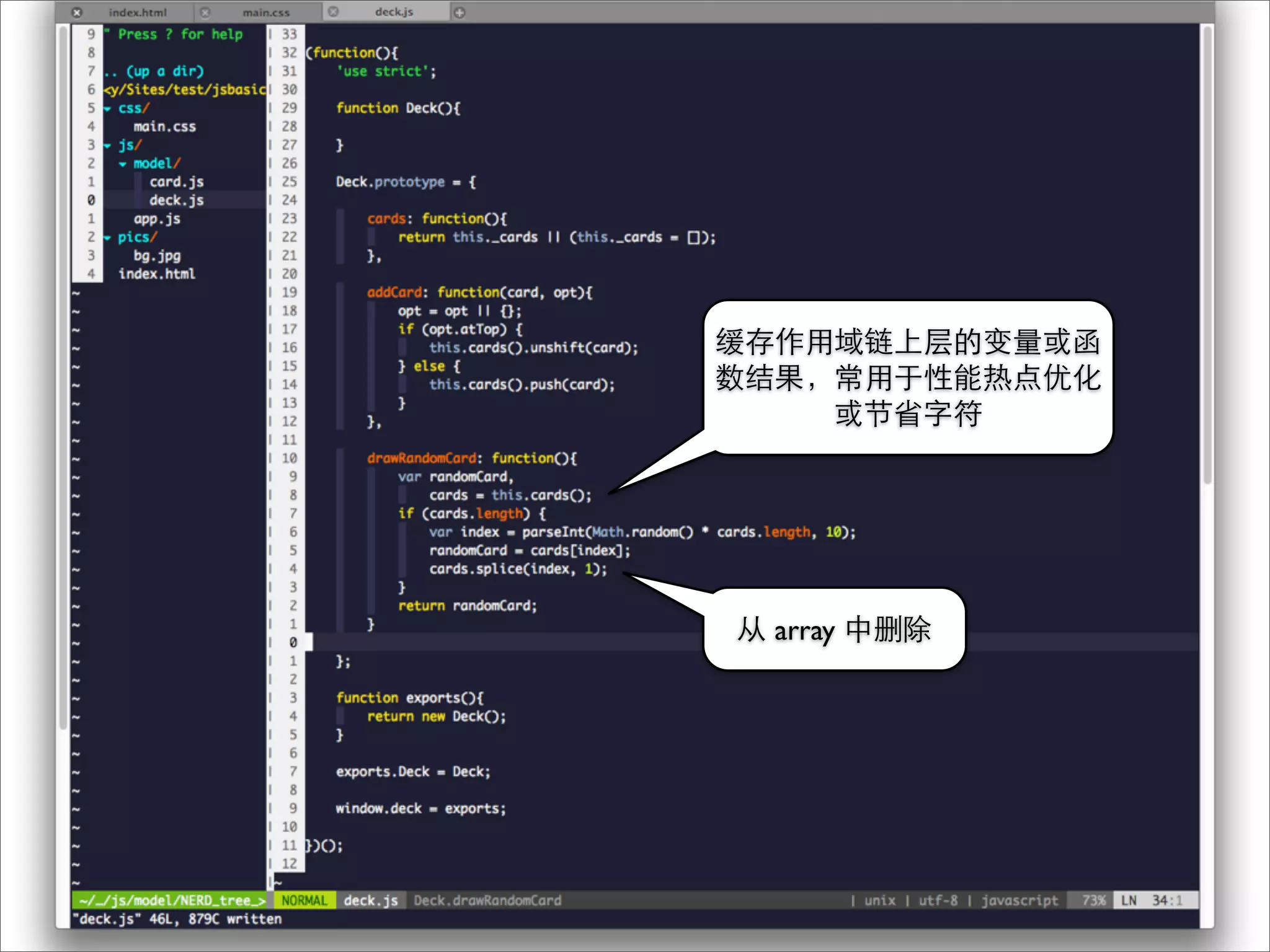
Task: Click the 'cards: function(){' line
Action: (x=437, y=219)
